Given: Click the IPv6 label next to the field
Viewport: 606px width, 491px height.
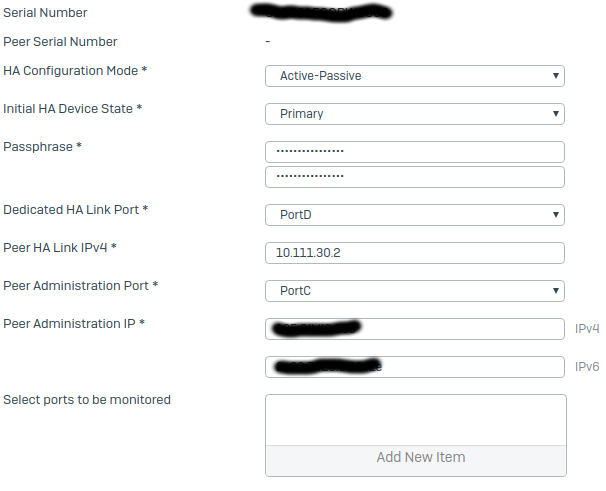Looking at the screenshot, I should coord(587,367).
